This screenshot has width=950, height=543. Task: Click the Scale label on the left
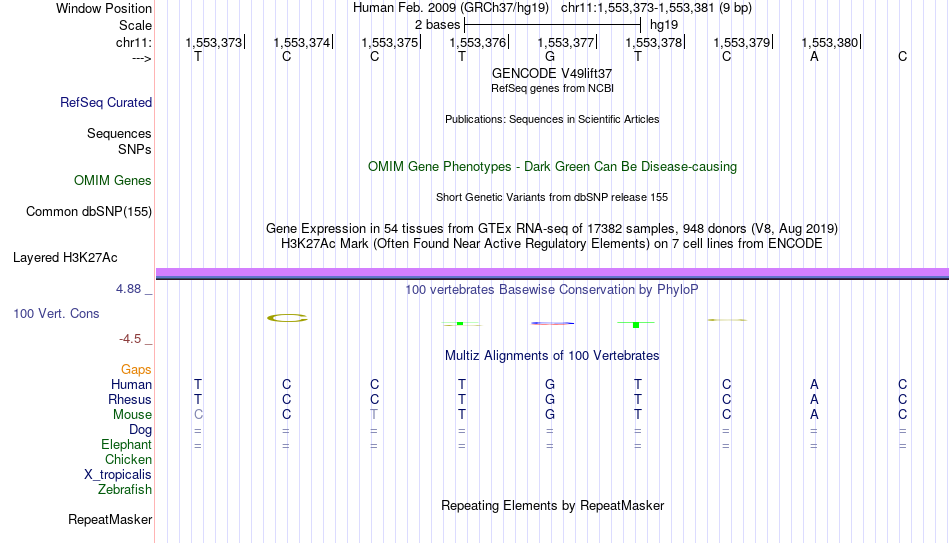pyautogui.click(x=136, y=25)
